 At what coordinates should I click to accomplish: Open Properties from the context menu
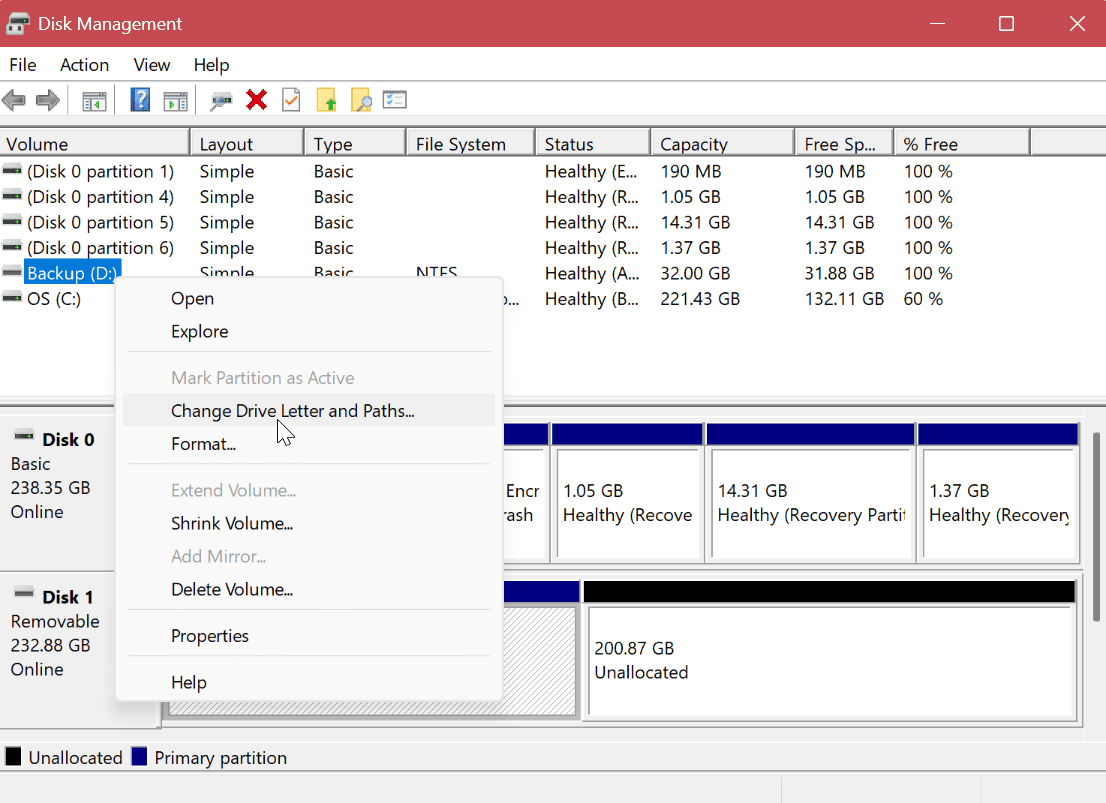pyautogui.click(x=209, y=636)
